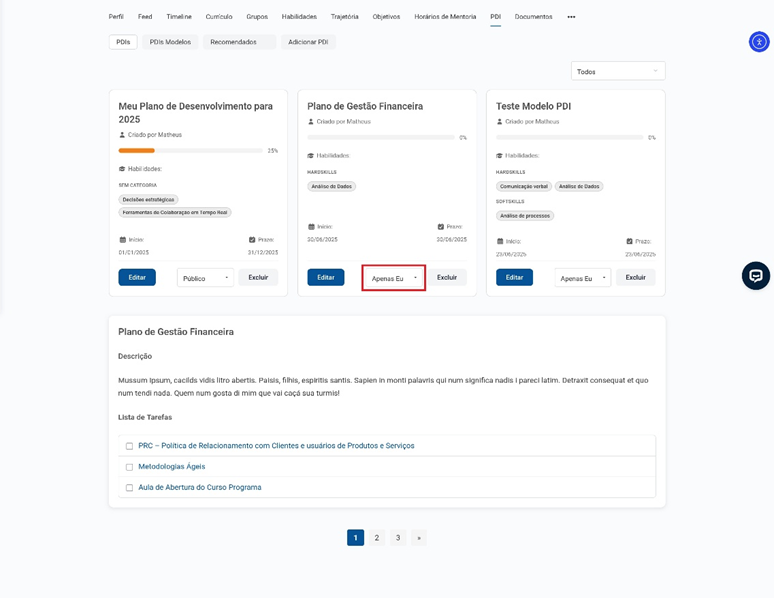Viewport: 774px width, 598px height.
Task: Click the 25% orange progress bar
Action: point(137,151)
